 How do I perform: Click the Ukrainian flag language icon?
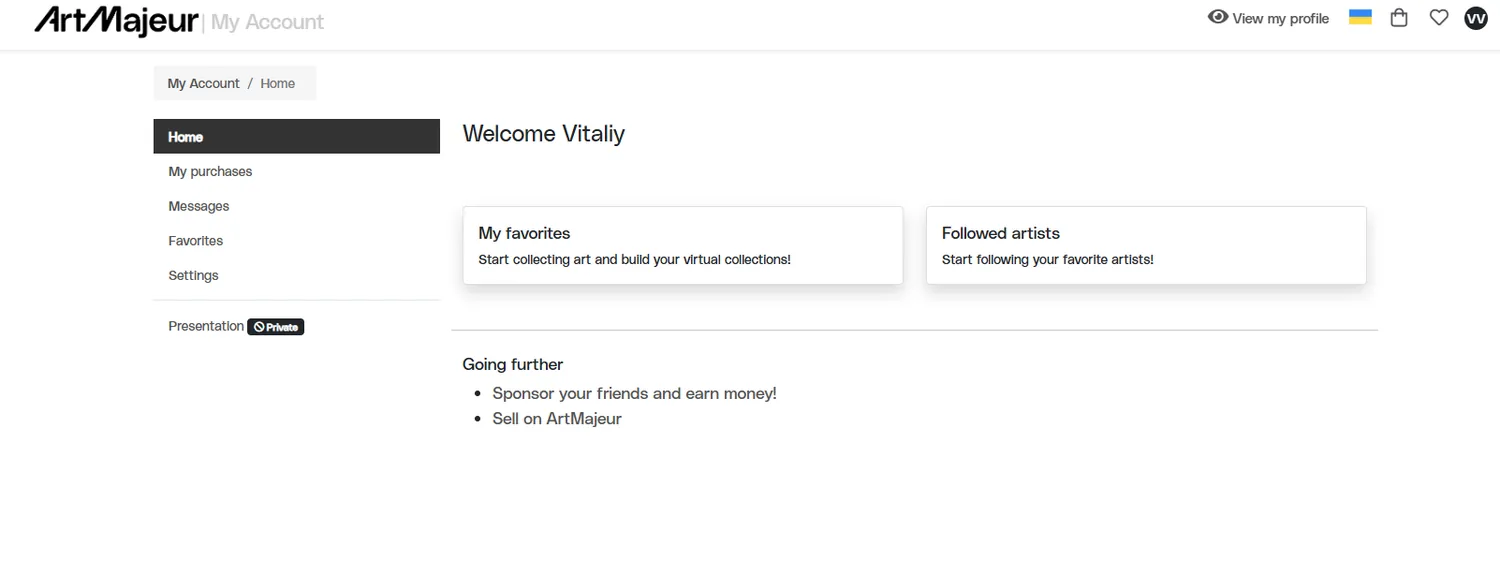point(1360,17)
